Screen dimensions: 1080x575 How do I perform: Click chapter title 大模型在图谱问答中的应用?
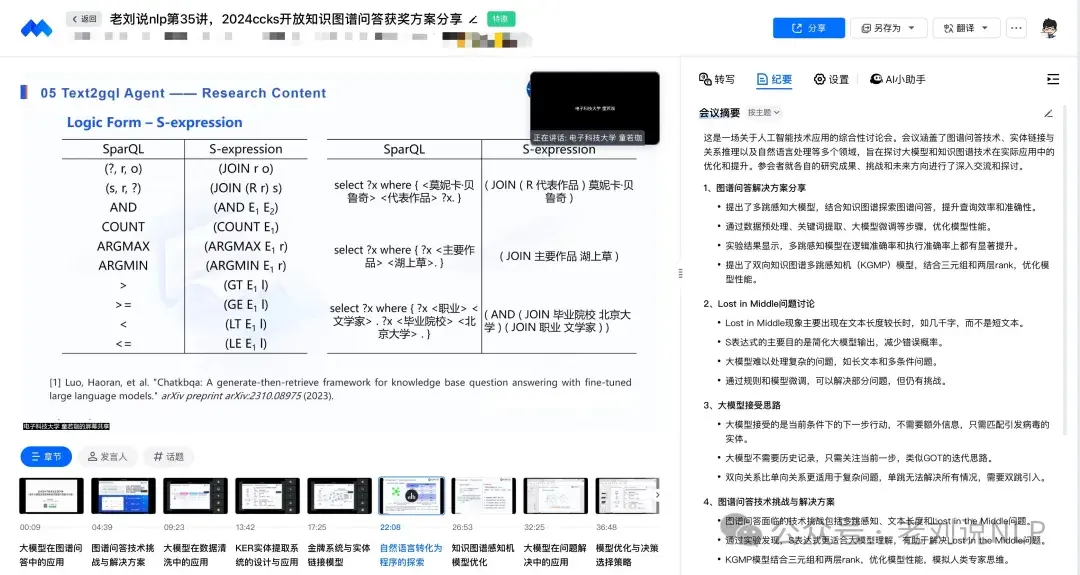(51, 555)
